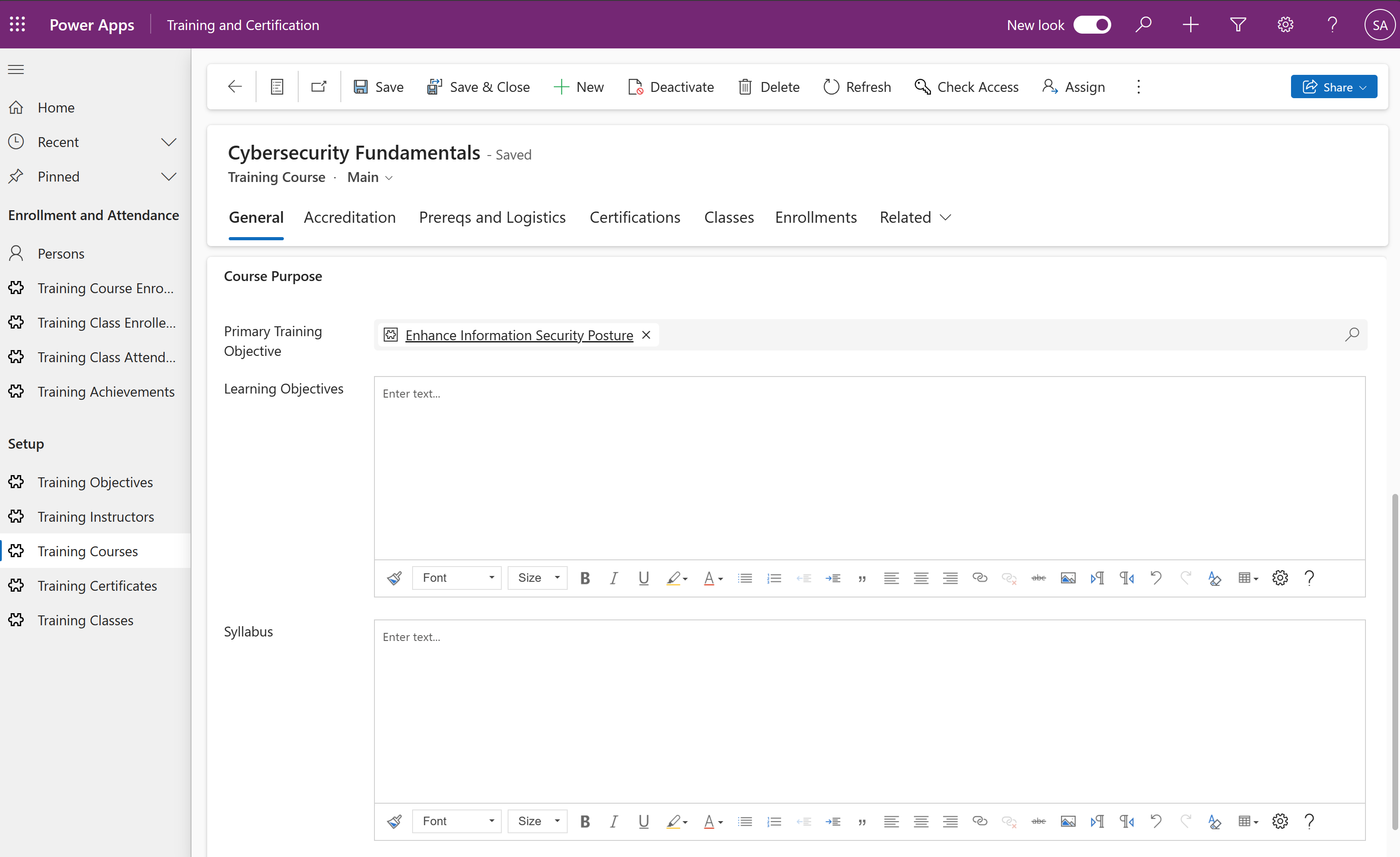Expand the Main form selector
Screen dimensions: 1400x857
370,177
